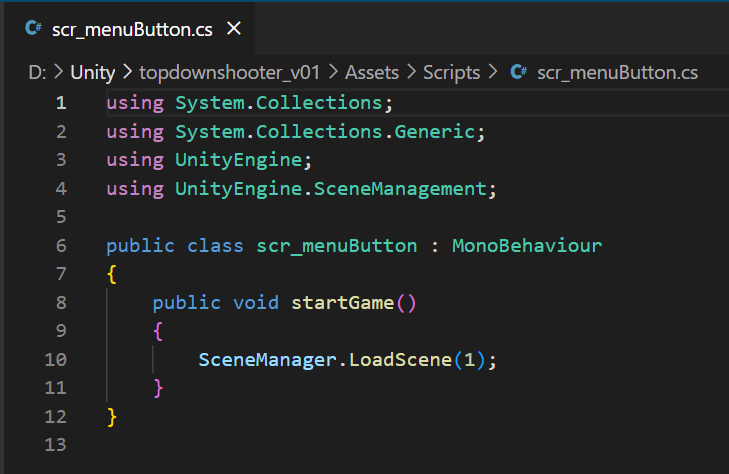The height and width of the screenshot is (474, 729).
Task: Click scr_menuButton.cs file name in breadcrumbs
Action: coord(617,72)
